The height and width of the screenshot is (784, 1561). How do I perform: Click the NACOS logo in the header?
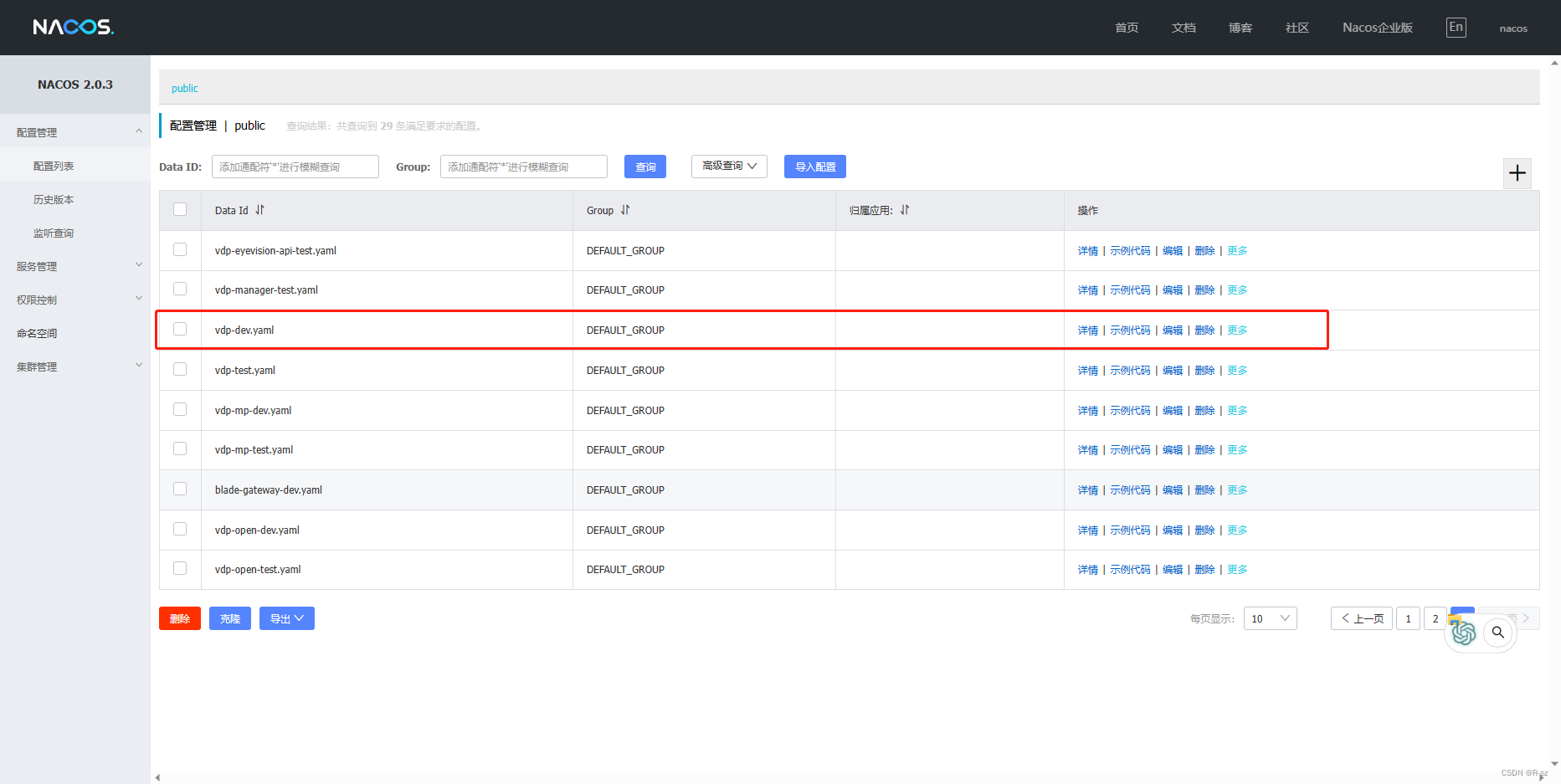(73, 27)
